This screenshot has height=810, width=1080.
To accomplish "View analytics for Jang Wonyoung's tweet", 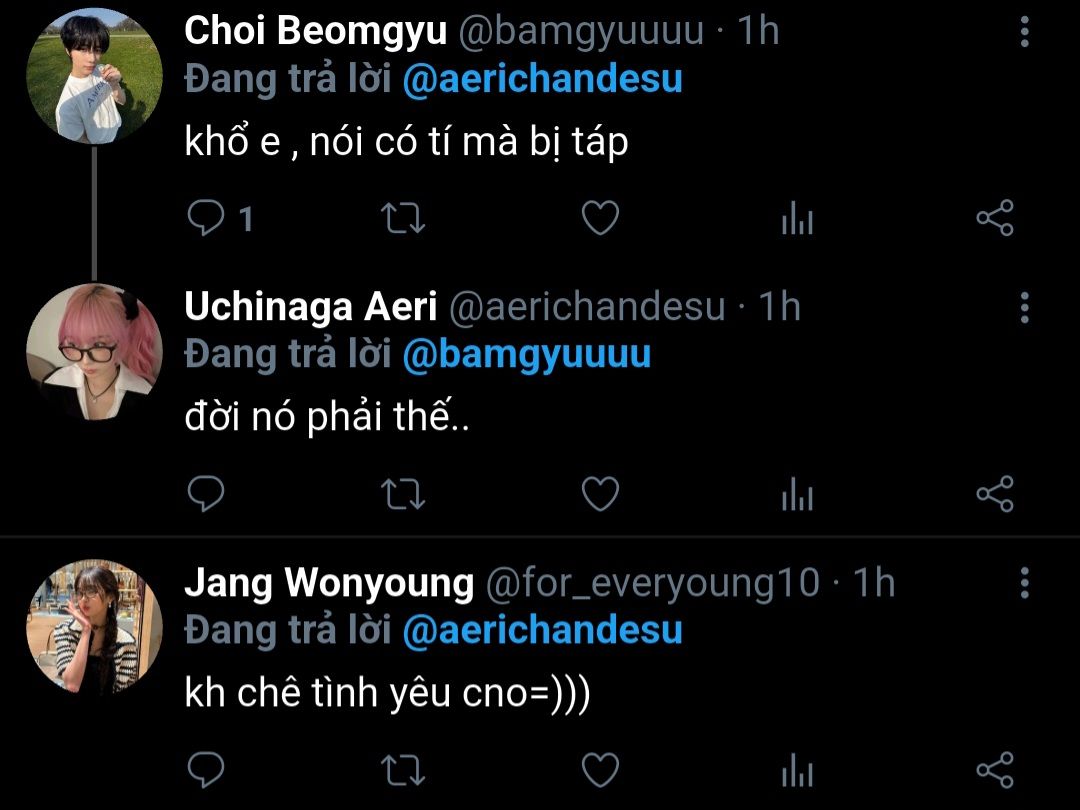I will tap(797, 770).
